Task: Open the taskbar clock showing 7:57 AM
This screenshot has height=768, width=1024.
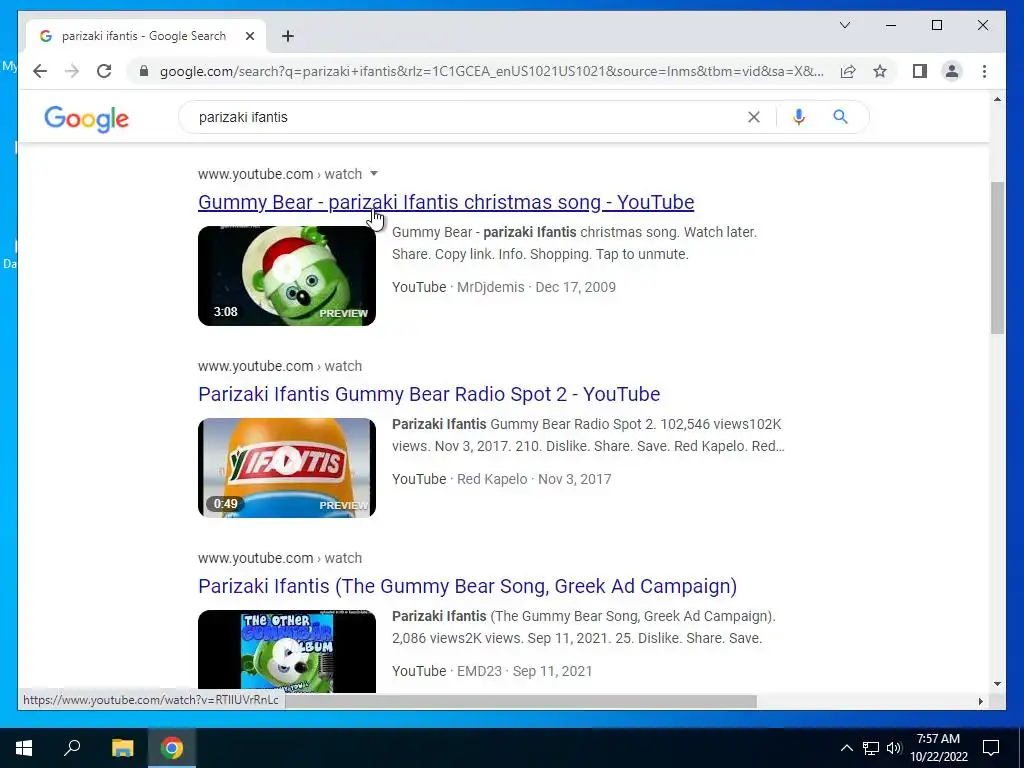Action: [x=938, y=748]
